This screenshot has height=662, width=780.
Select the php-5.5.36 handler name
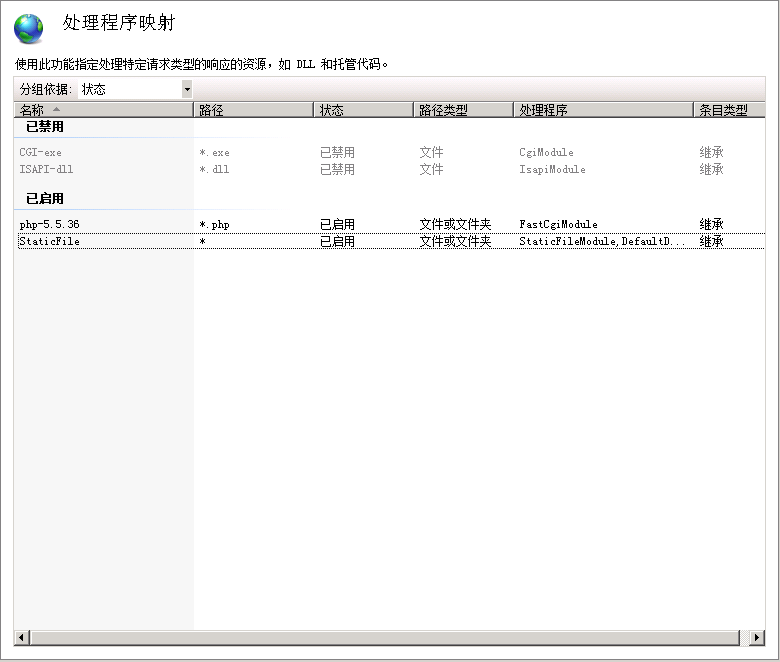pyautogui.click(x=49, y=224)
